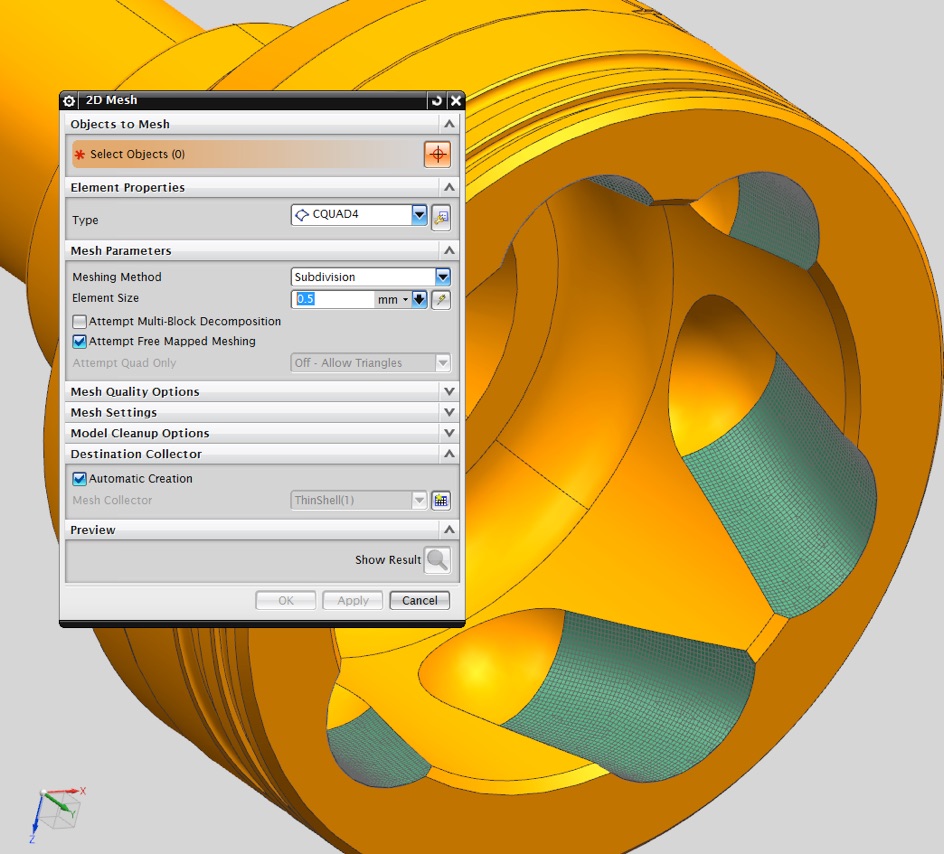
Task: Close the 2D Mesh dialog
Action: [456, 101]
